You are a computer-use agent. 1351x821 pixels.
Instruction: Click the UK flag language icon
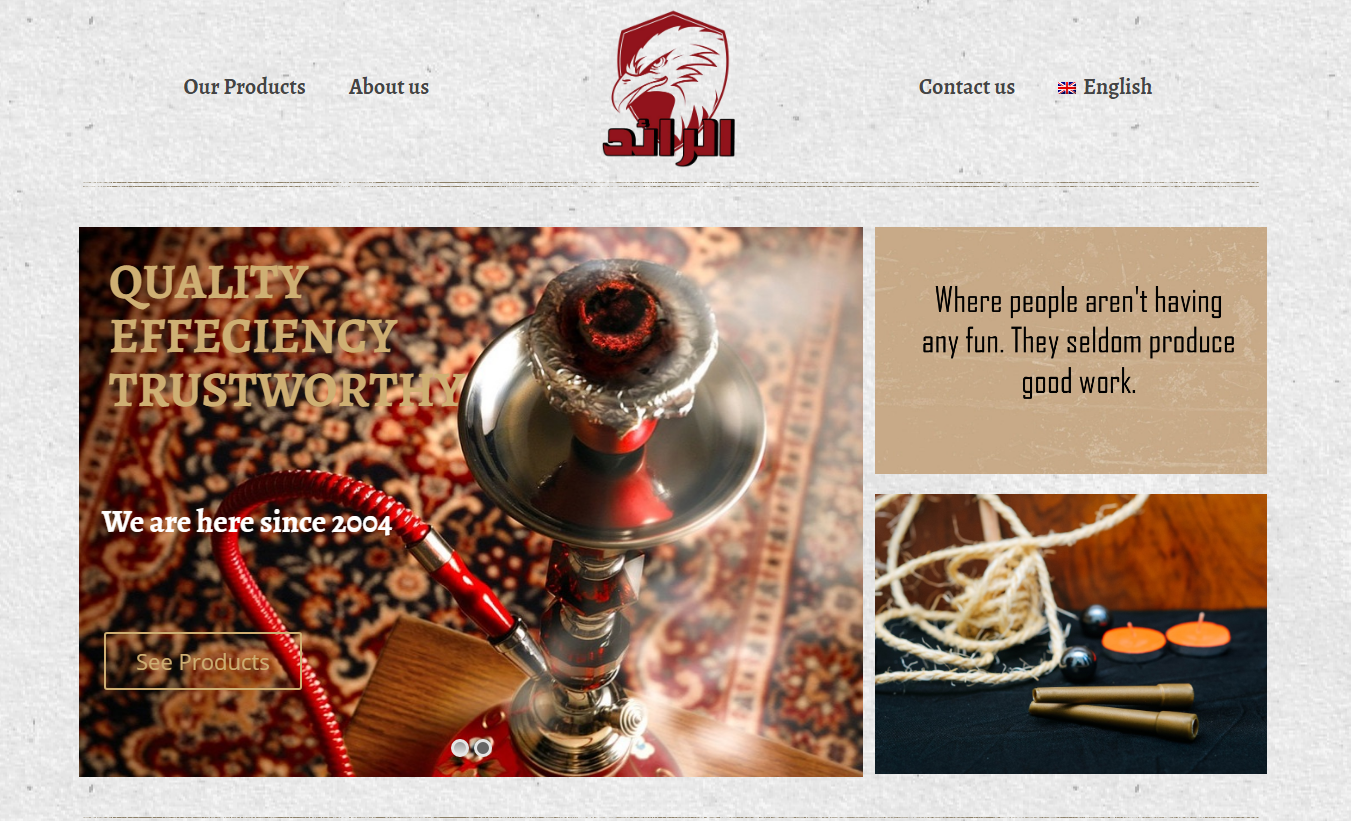pos(1067,88)
